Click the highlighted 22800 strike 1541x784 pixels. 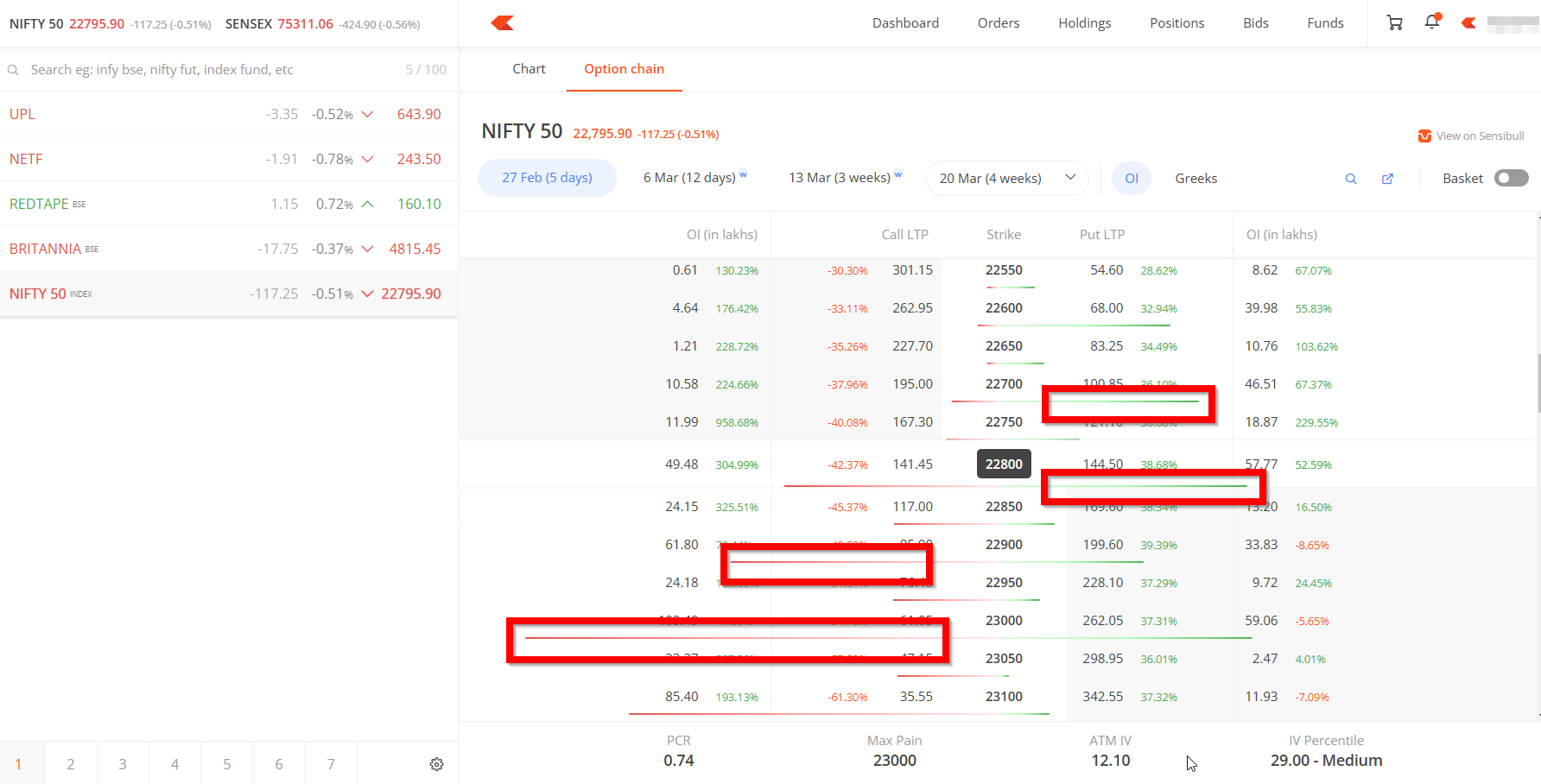[1004, 465]
